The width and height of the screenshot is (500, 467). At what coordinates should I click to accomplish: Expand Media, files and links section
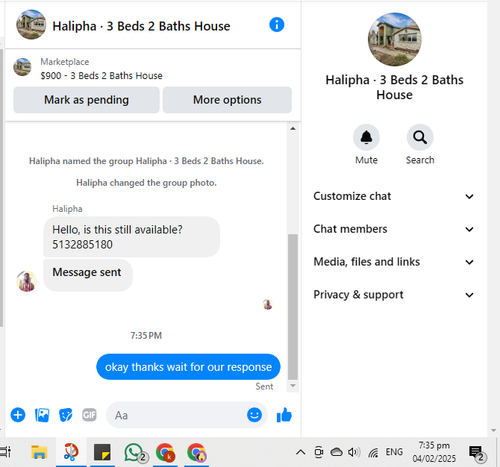(x=394, y=262)
